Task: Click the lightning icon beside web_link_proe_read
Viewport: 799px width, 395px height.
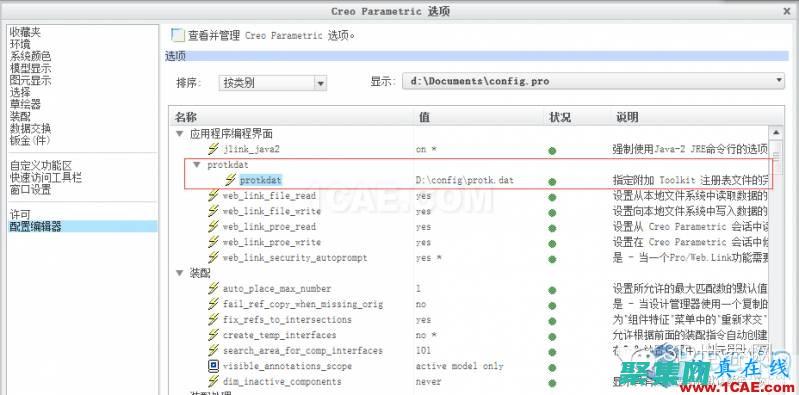Action: click(214, 226)
